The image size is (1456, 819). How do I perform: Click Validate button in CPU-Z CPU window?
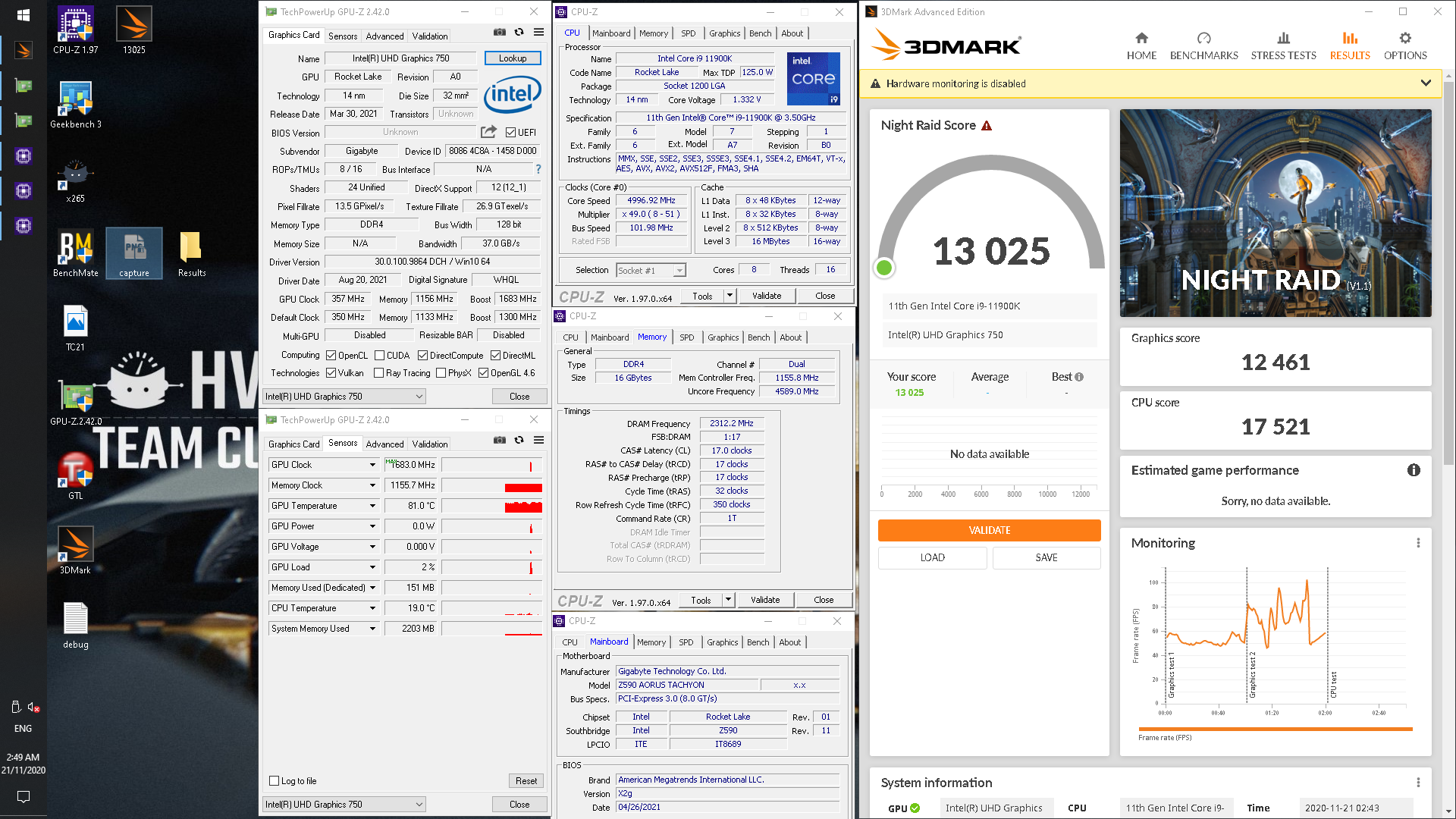767,296
